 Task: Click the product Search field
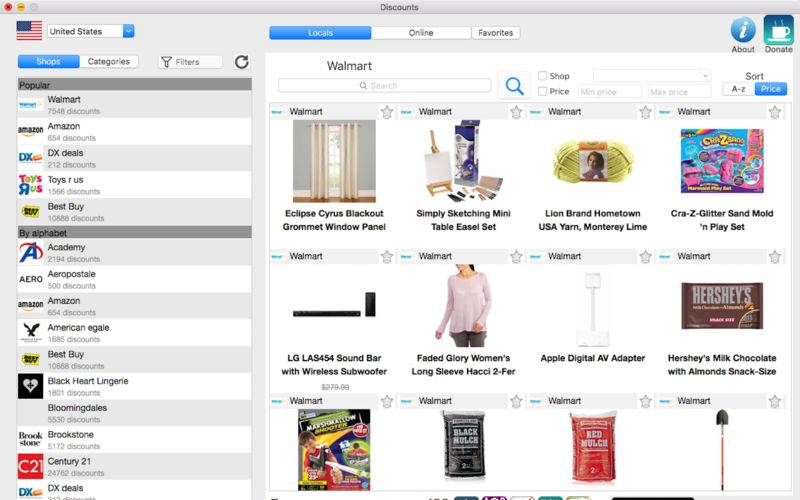[x=384, y=86]
